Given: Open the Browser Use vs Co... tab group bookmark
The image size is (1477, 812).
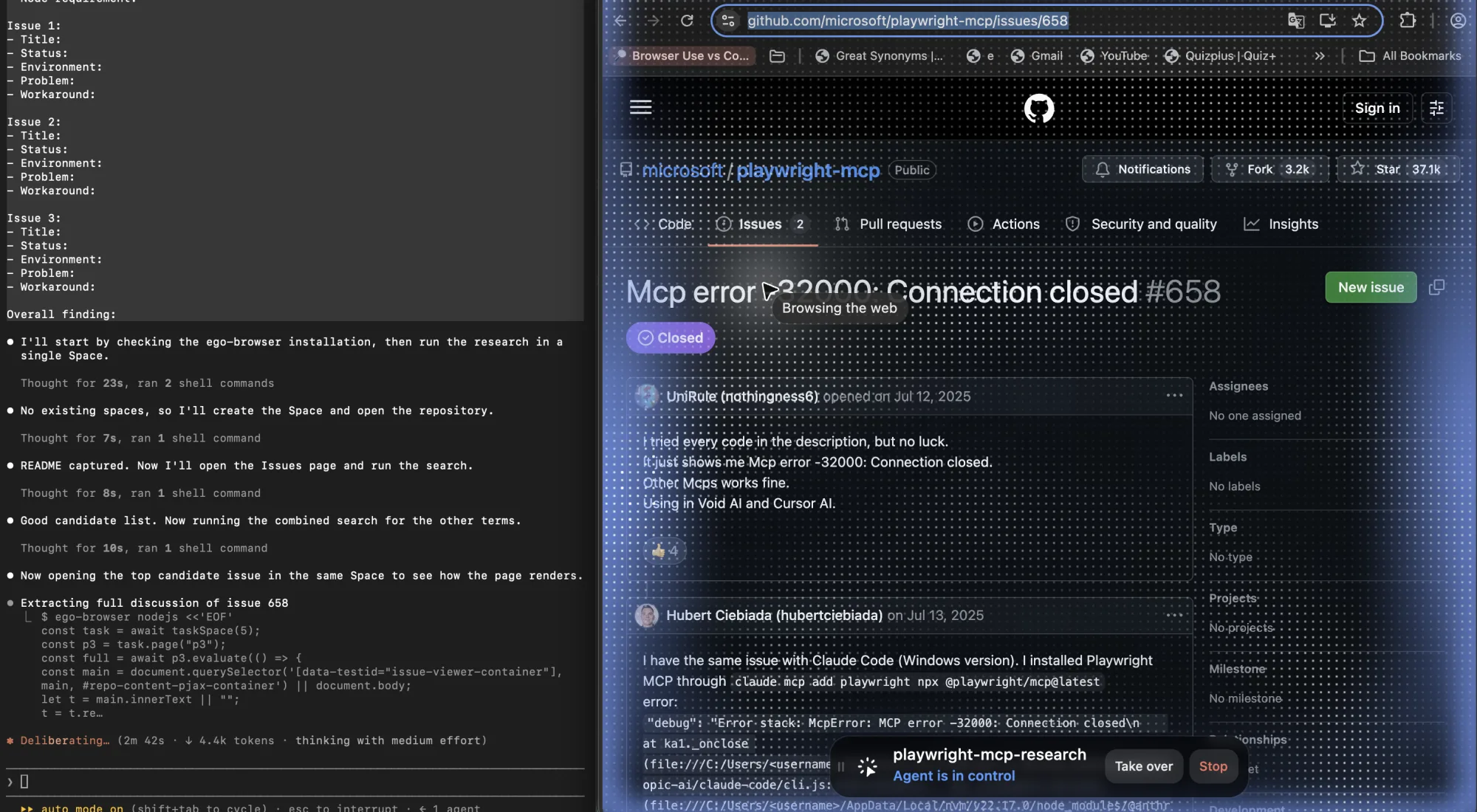Looking at the screenshot, I should coord(683,56).
